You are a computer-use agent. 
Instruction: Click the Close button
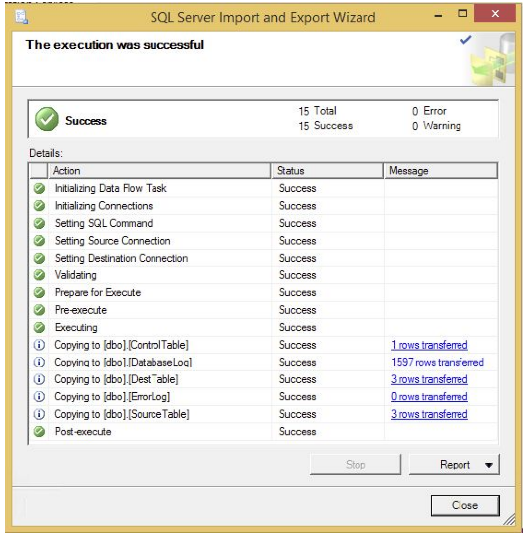coord(465,505)
